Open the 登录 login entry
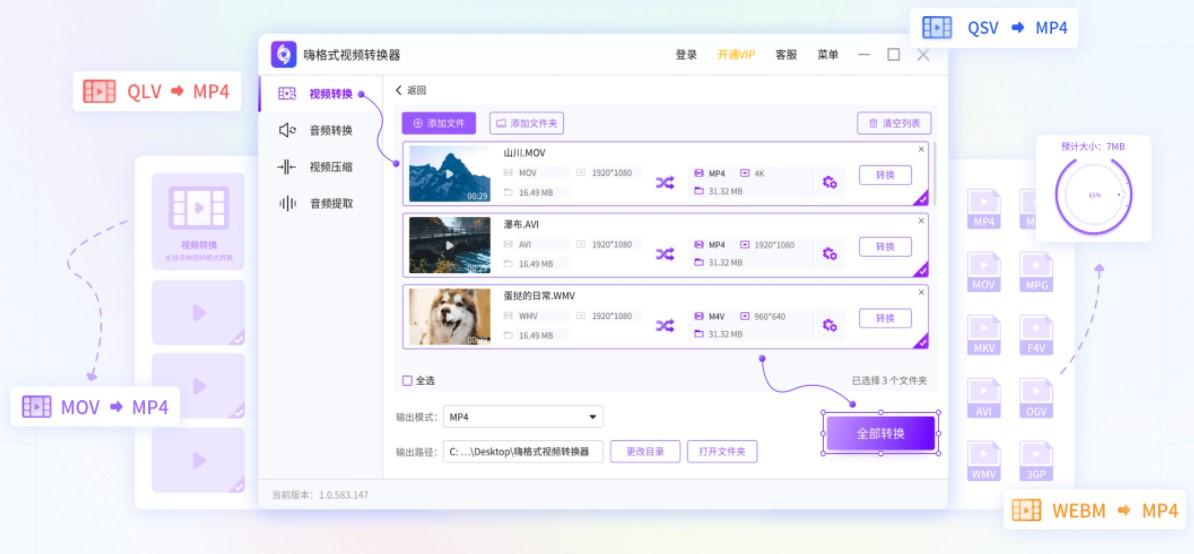Screen dimensions: 1194x554 [686, 55]
